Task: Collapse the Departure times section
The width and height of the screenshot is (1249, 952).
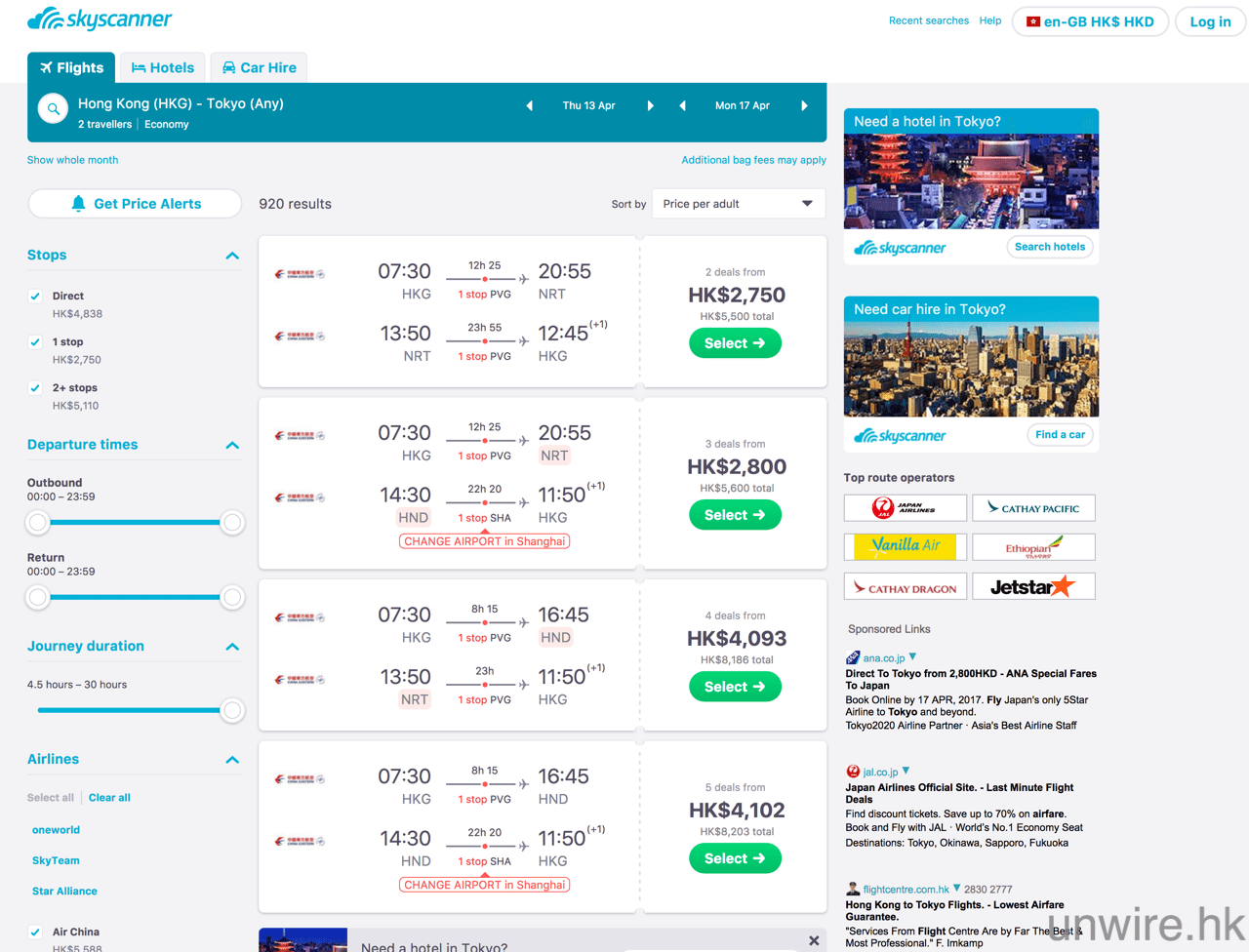Action: pyautogui.click(x=232, y=445)
